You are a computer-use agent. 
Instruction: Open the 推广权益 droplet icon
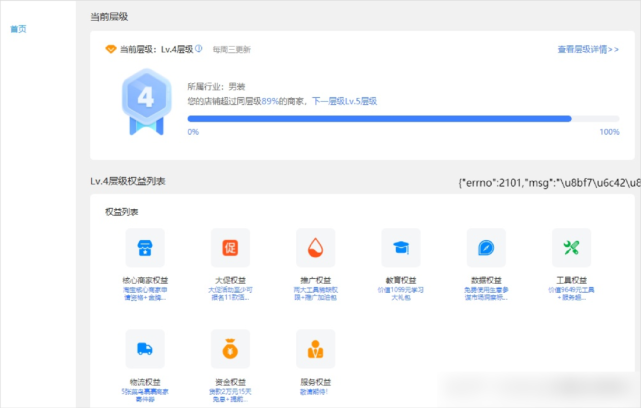point(316,248)
